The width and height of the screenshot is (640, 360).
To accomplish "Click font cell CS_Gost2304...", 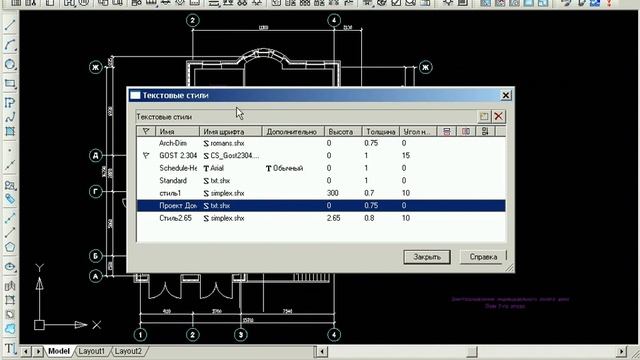I will 231,156.
